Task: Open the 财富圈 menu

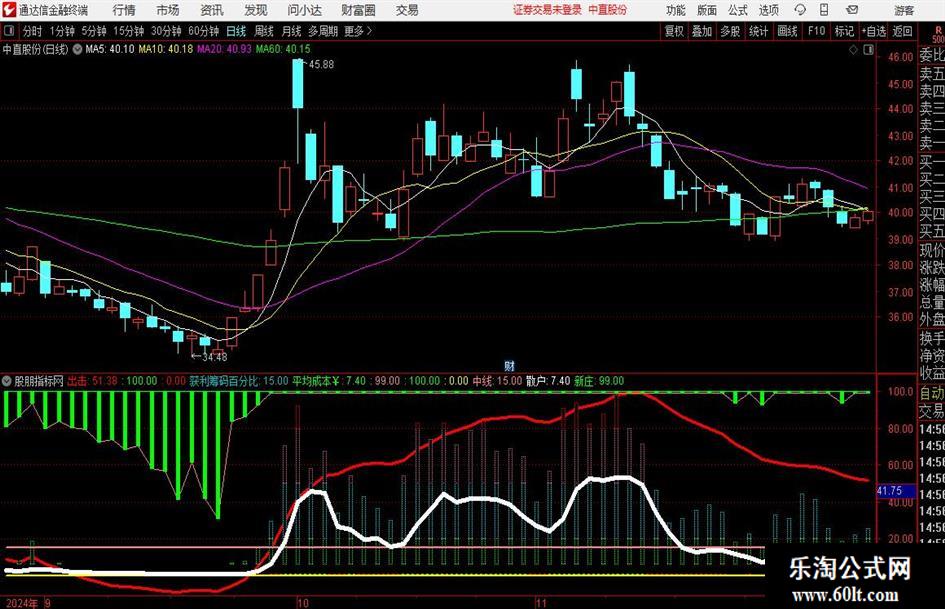Action: [358, 10]
